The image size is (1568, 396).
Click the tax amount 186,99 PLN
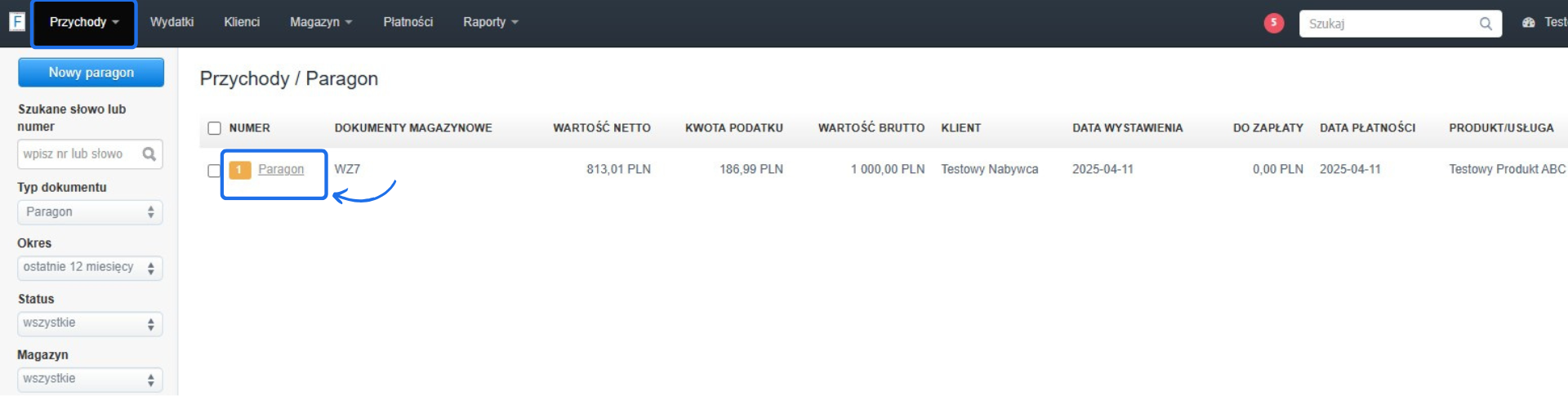click(751, 169)
